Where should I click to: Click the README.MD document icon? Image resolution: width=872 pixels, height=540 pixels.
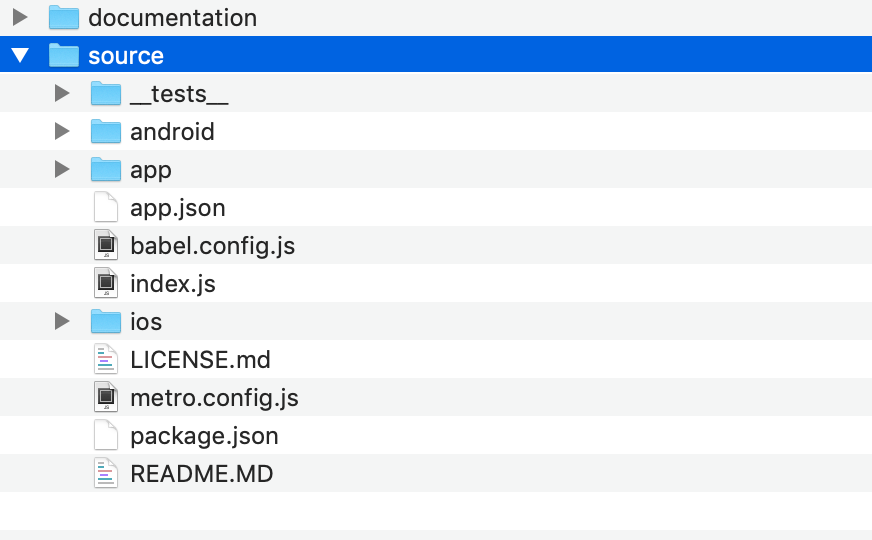point(106,473)
